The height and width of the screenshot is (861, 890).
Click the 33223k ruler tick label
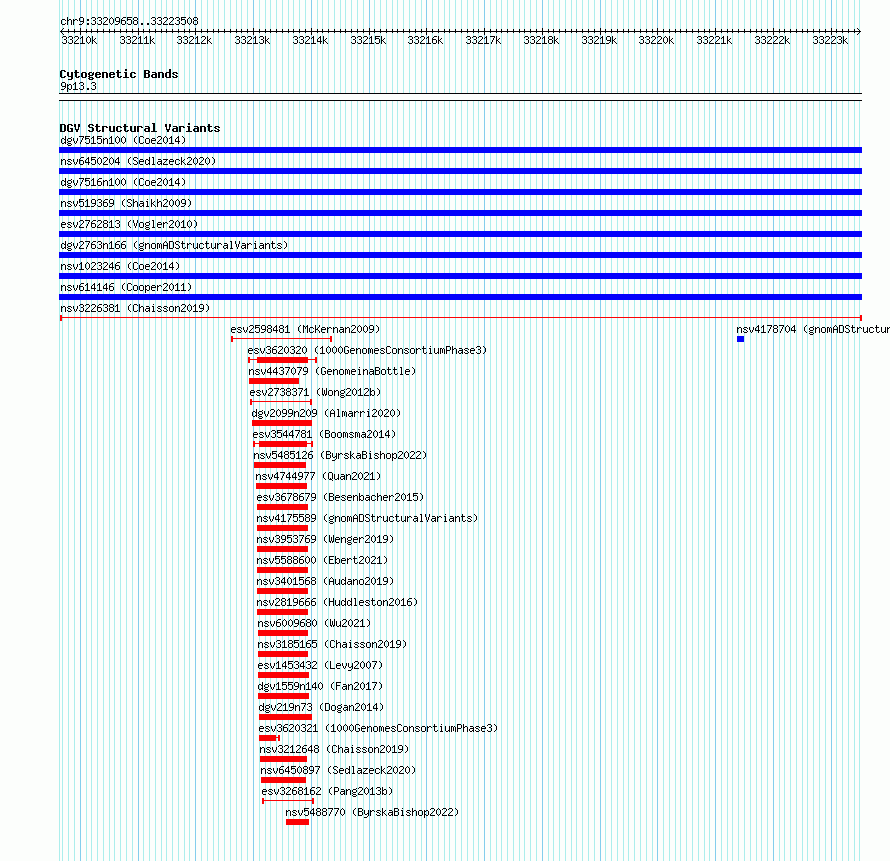point(830,40)
